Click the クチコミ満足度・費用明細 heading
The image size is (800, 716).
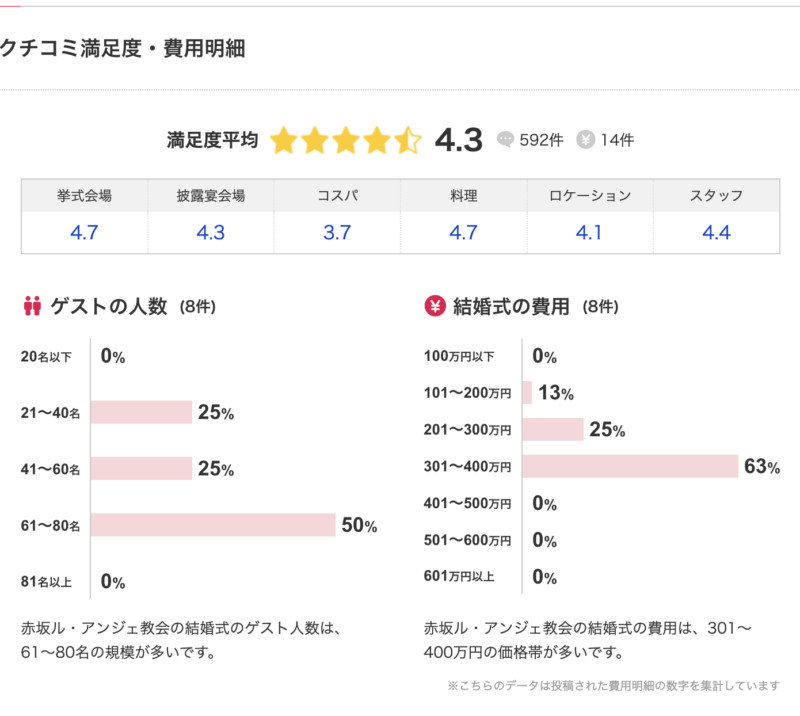[123, 48]
